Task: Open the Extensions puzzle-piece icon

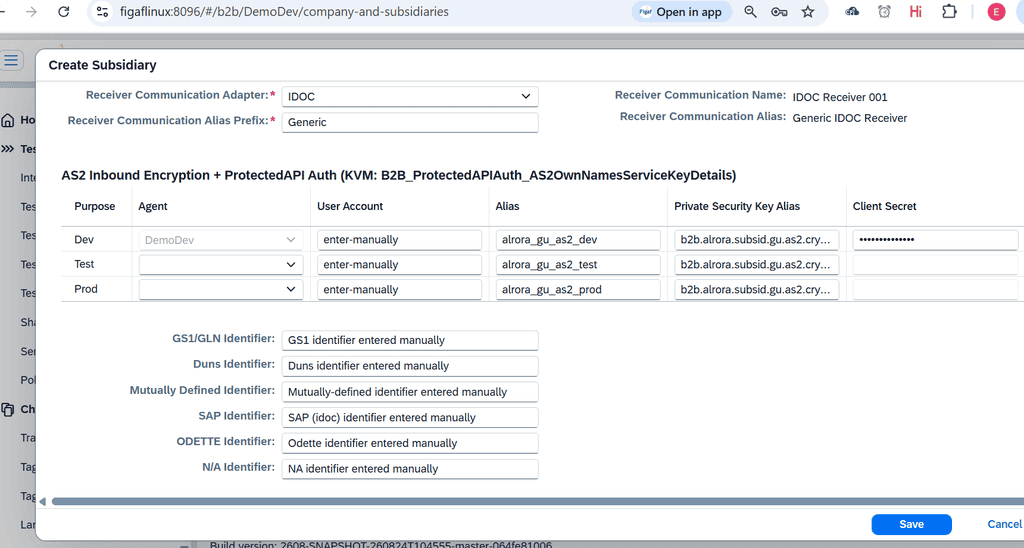Action: coord(949,12)
